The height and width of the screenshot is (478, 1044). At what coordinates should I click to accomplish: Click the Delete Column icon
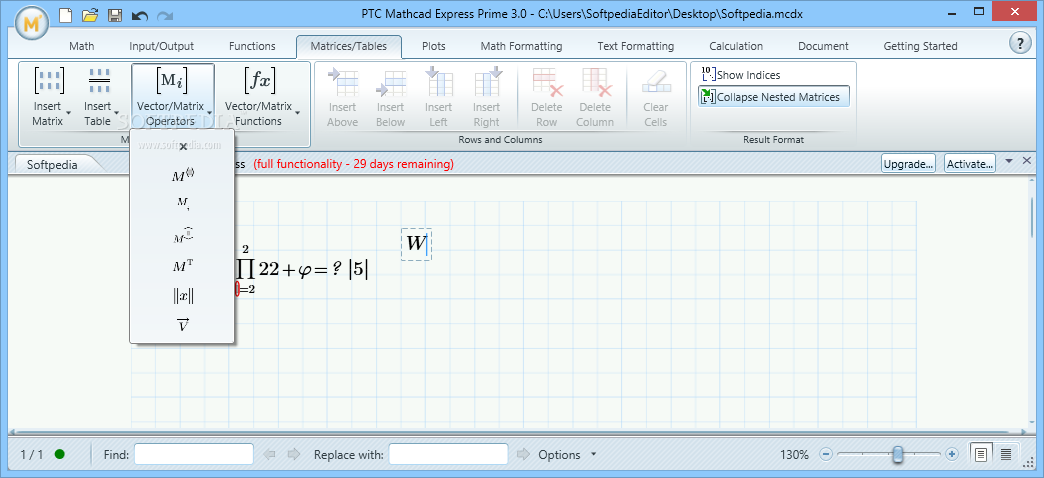tap(596, 82)
